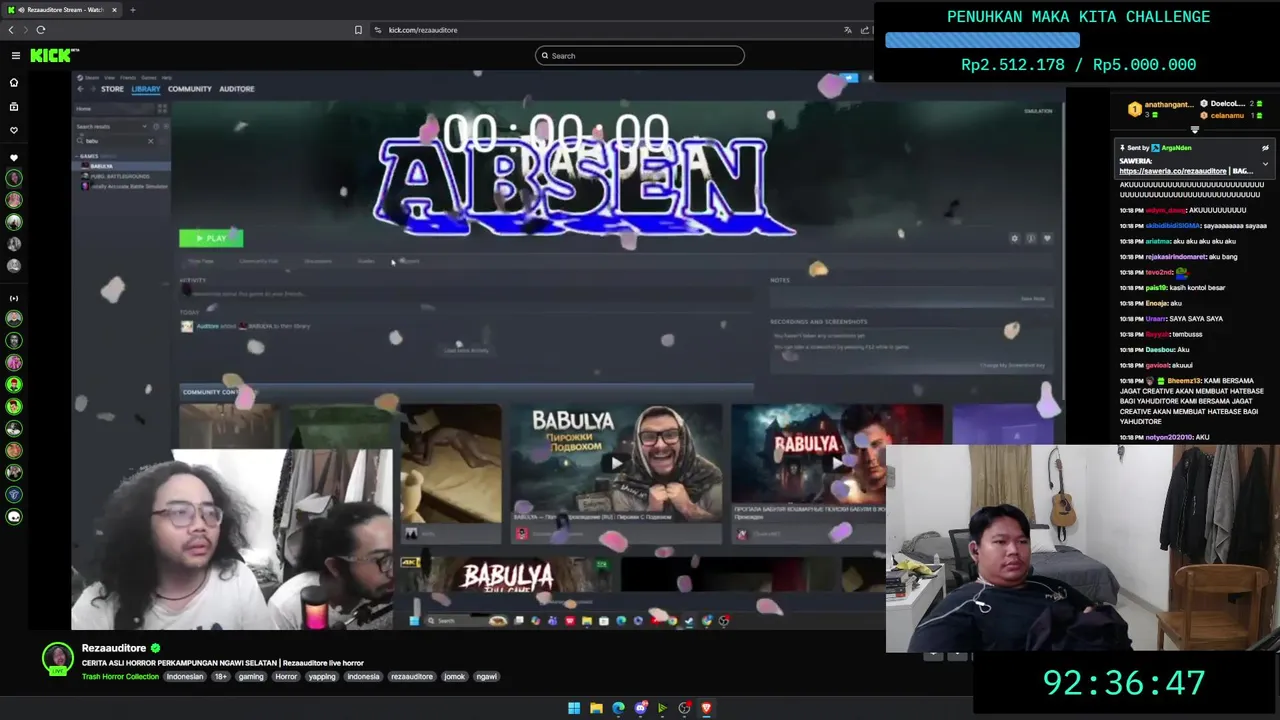This screenshot has width=1280, height=720.
Task: Open the Kick sidebar hamburger menu
Action: 15,56
